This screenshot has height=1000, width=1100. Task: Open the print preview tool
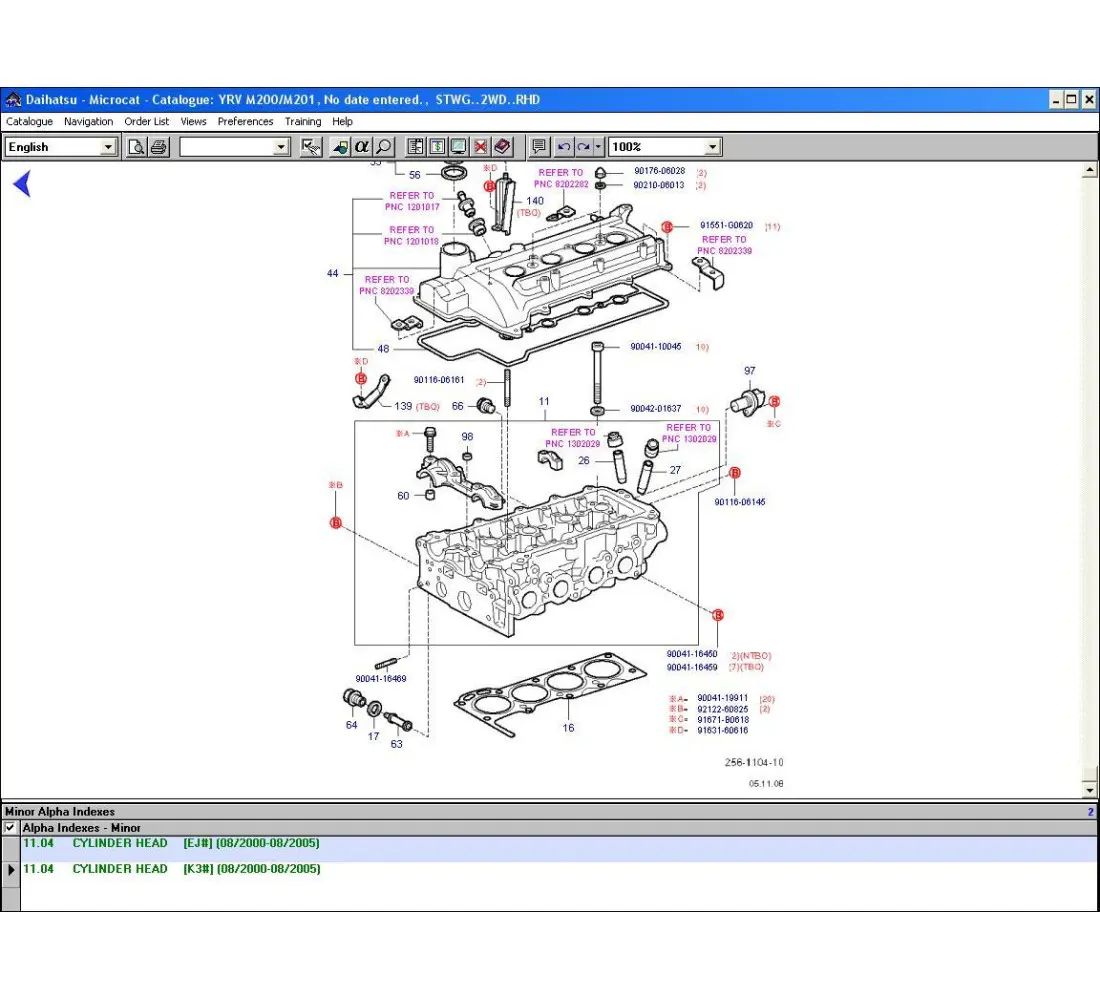[x=136, y=147]
